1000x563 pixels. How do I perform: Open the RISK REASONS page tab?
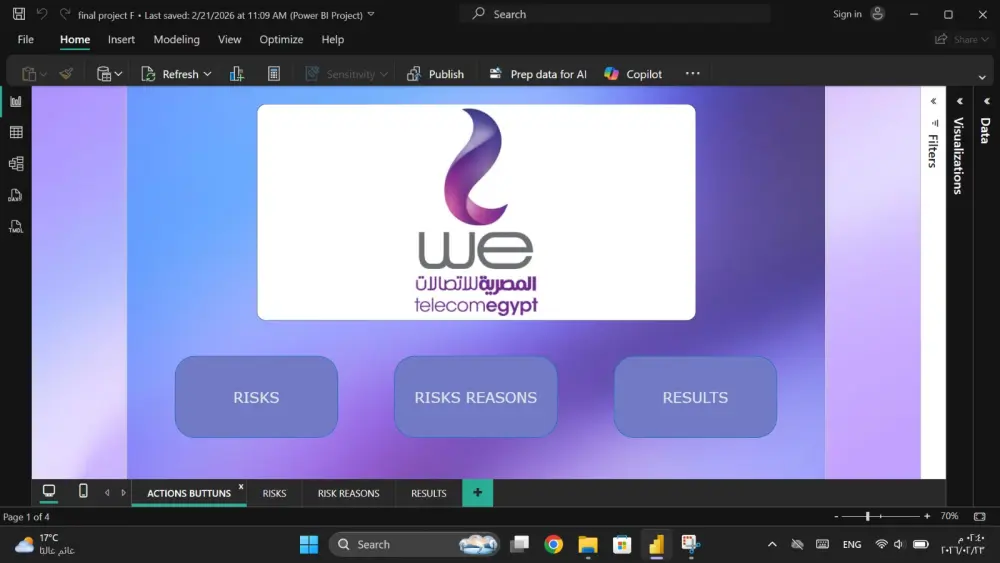pyautogui.click(x=348, y=494)
